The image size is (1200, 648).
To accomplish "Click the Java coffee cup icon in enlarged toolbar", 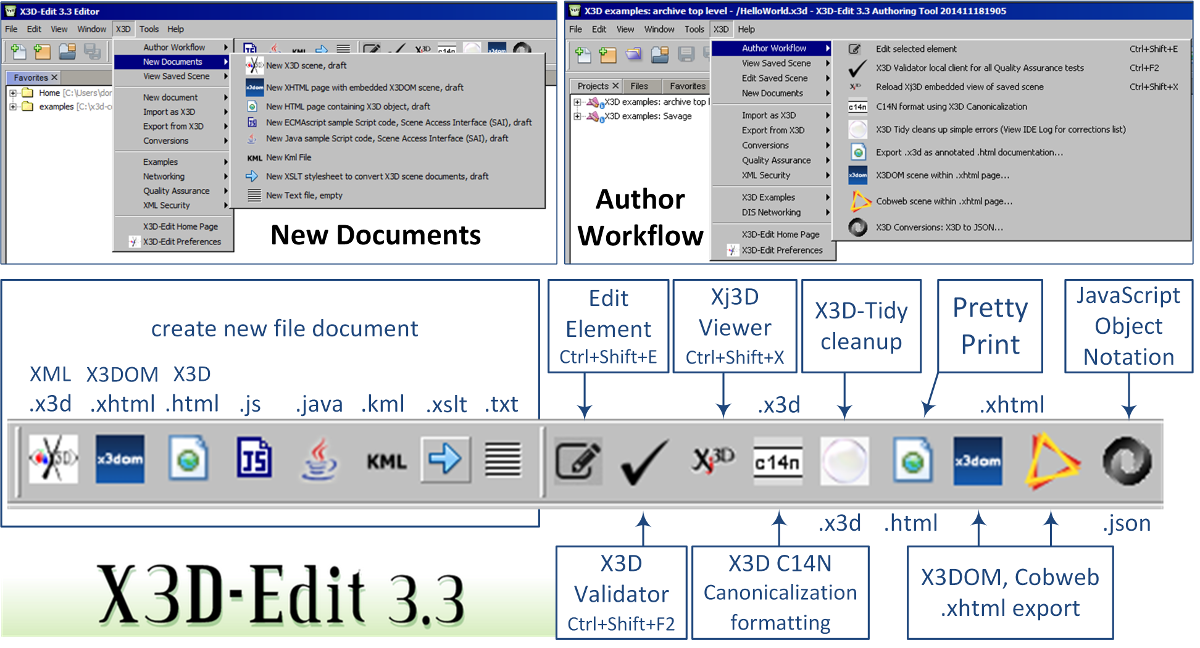I will pos(321,460).
